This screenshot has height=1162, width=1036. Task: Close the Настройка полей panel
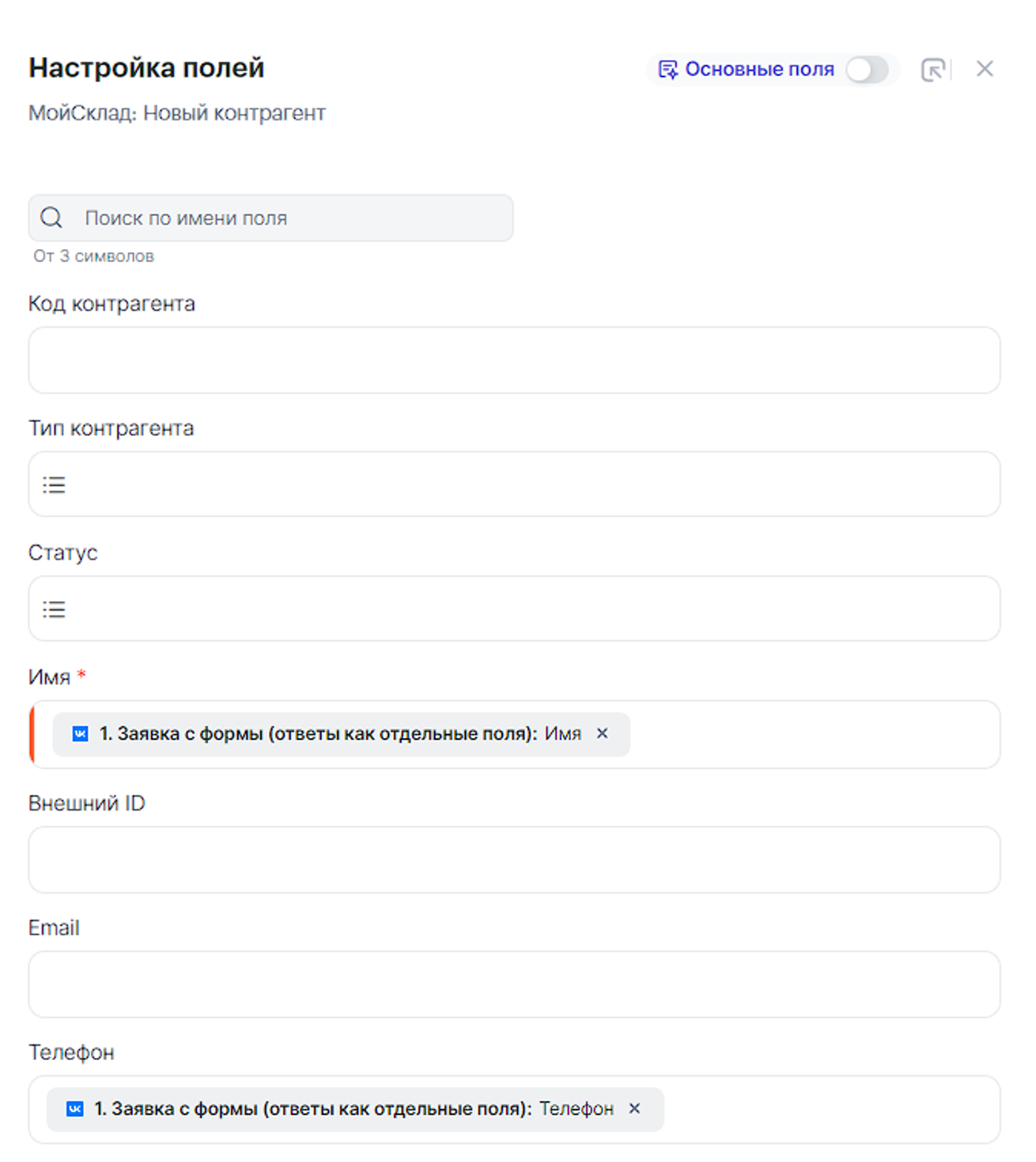tap(984, 70)
